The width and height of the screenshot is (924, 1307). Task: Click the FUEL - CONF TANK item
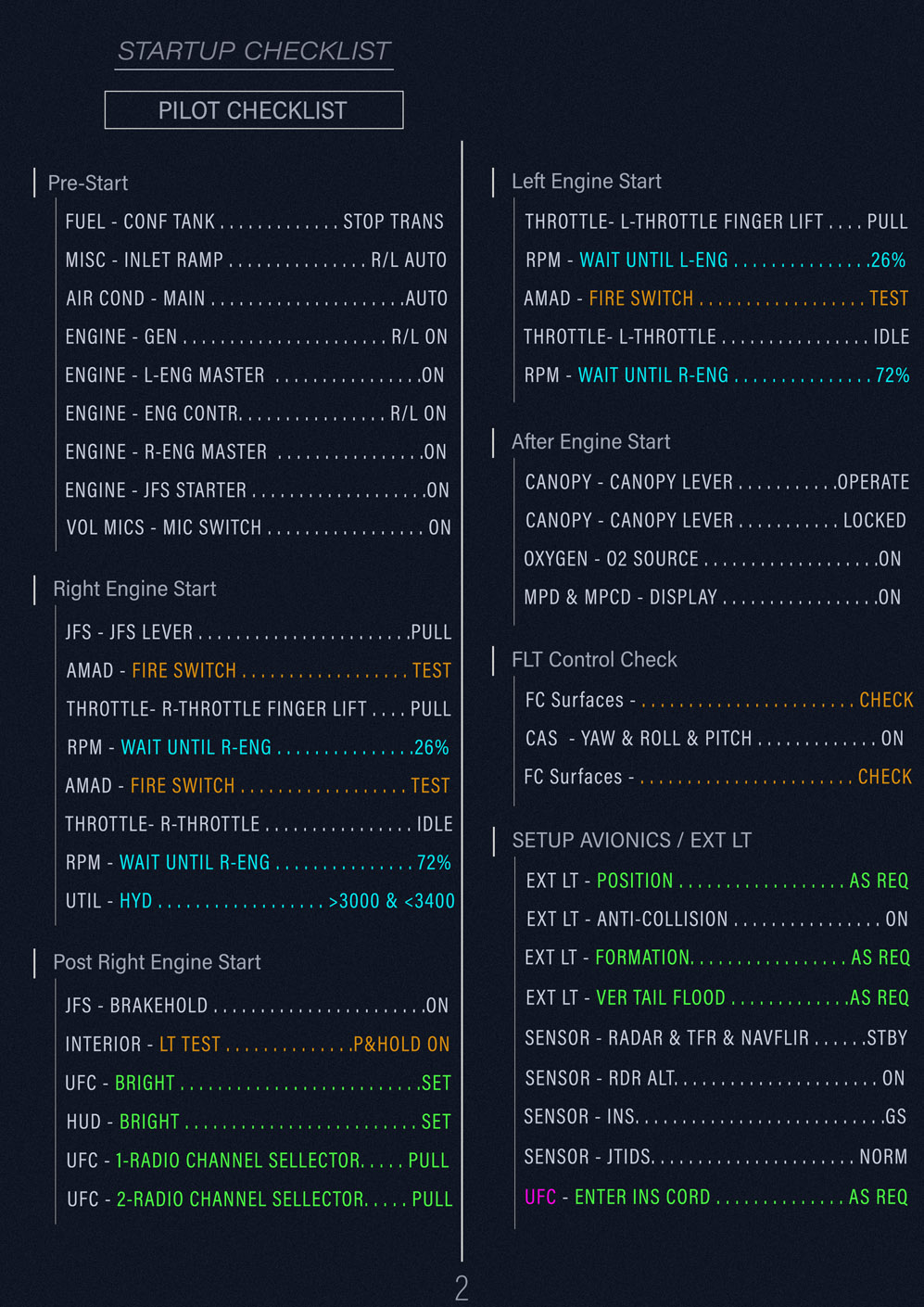[x=254, y=222]
